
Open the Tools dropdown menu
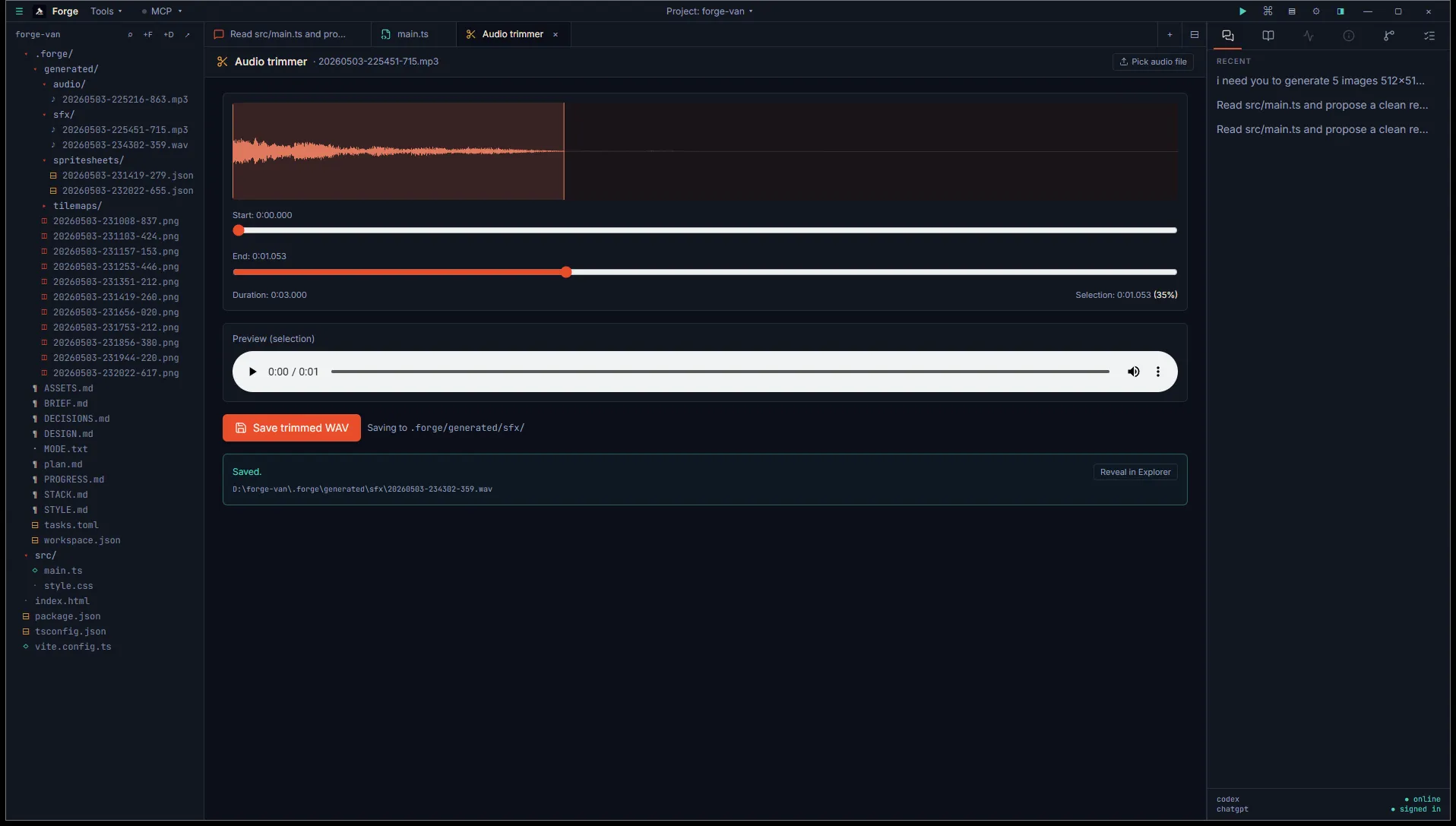click(x=106, y=11)
